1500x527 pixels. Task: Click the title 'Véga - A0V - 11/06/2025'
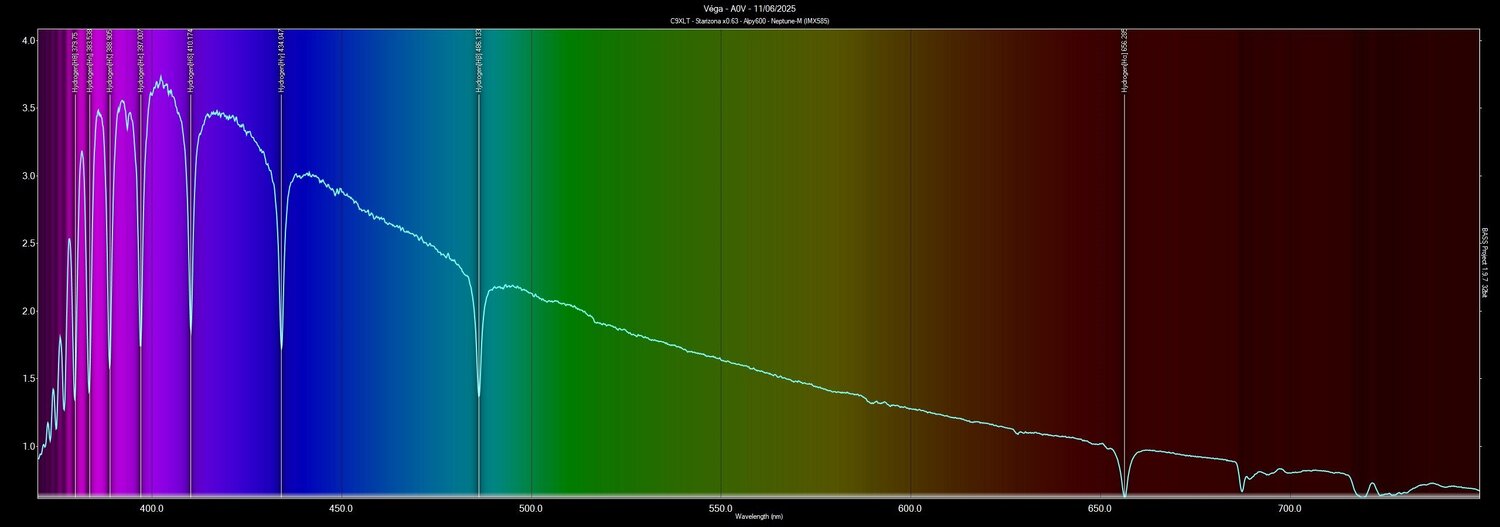pyautogui.click(x=749, y=9)
